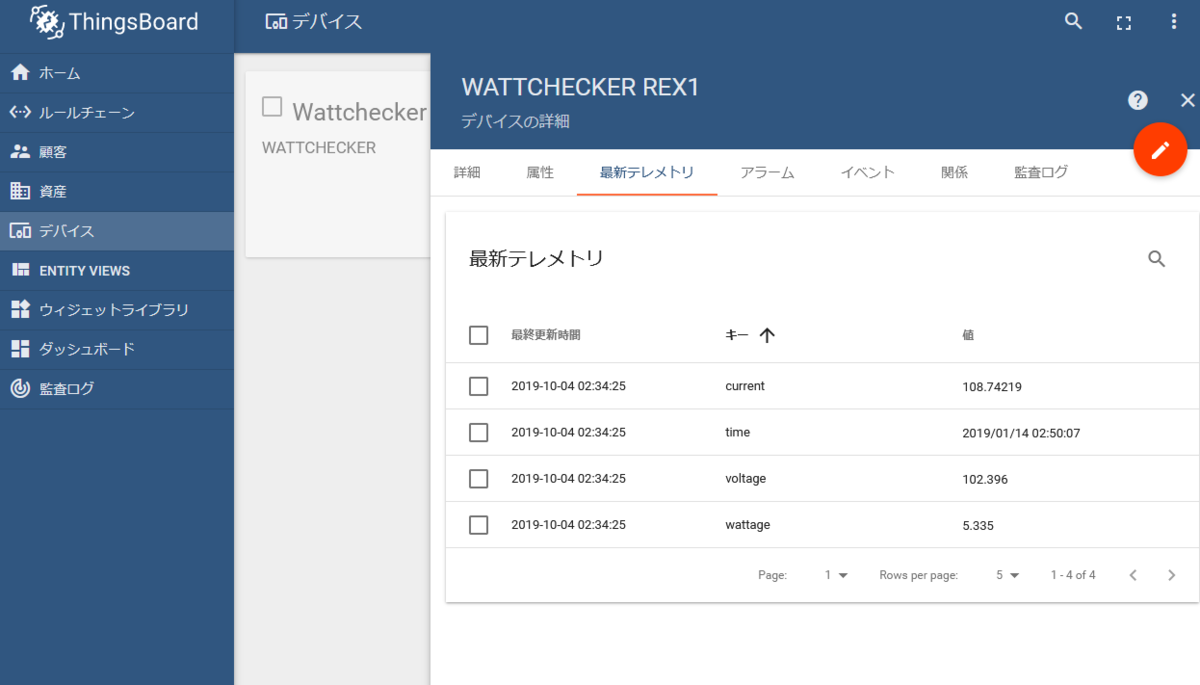Click the time value 2019/01/14 02:50:07
Screen dimensions: 1200x685
coord(1021,433)
